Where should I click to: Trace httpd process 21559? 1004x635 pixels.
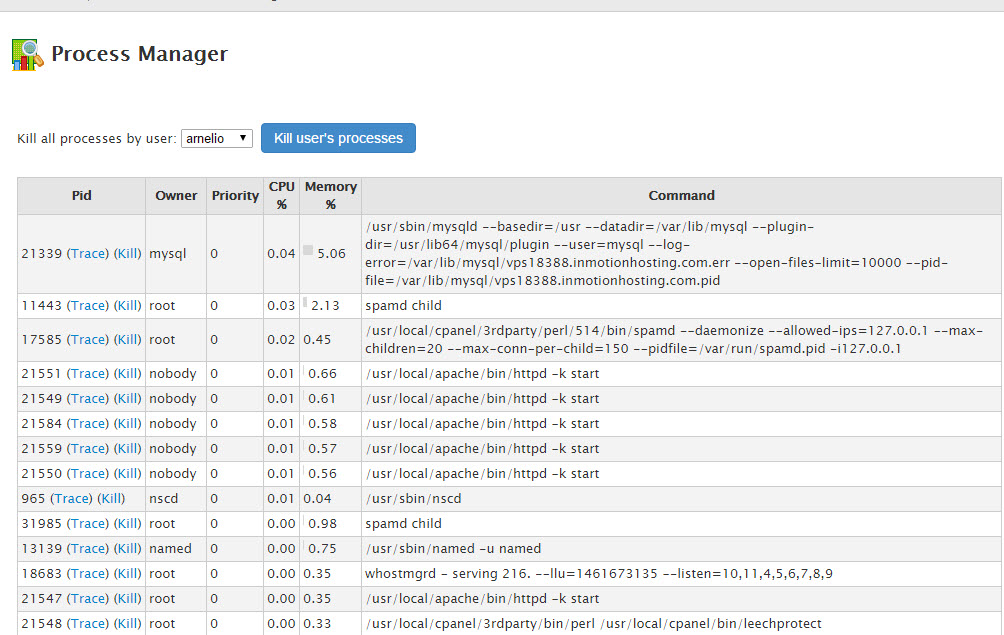pyautogui.click(x=88, y=449)
